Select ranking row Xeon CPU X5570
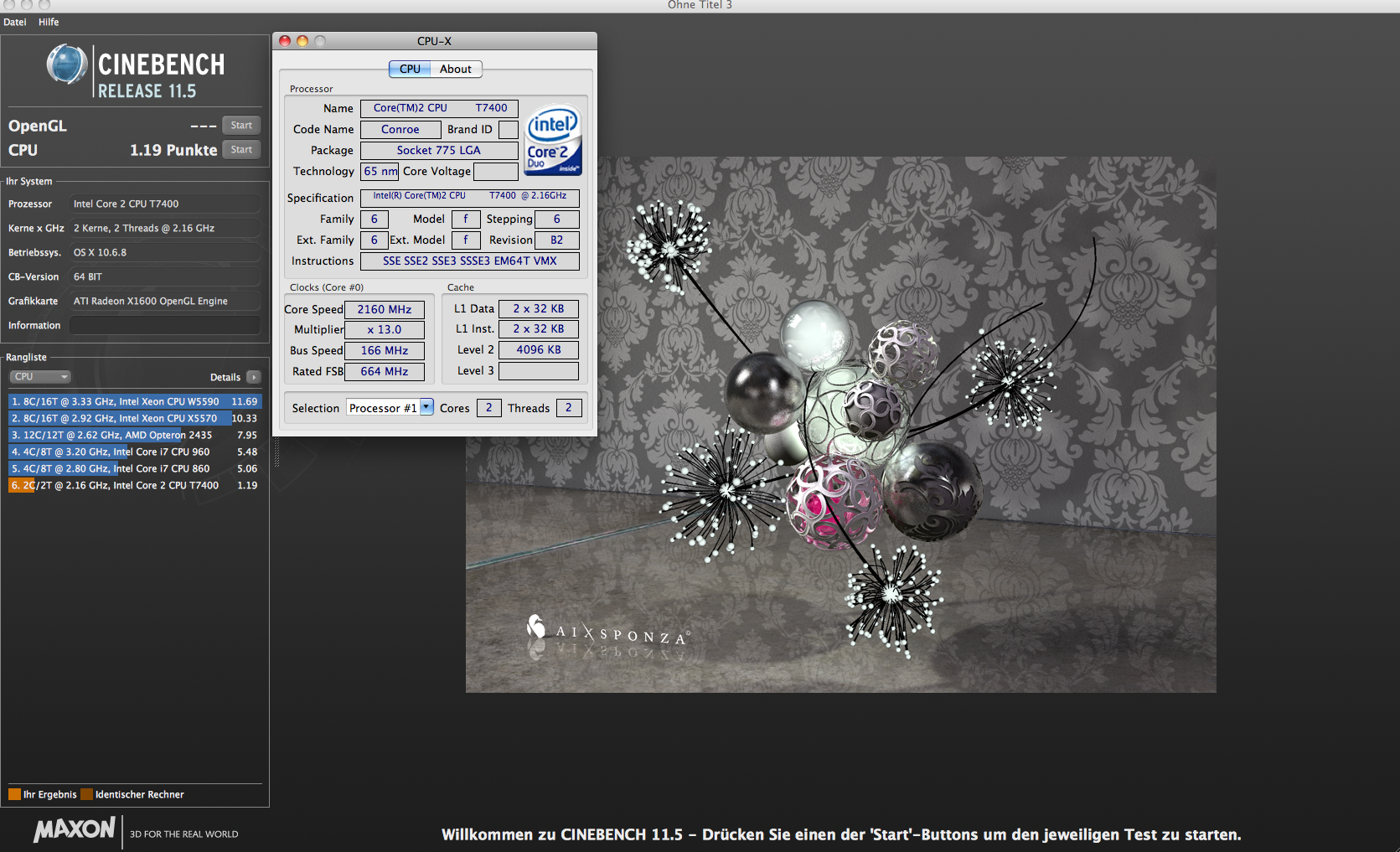 click(135, 418)
